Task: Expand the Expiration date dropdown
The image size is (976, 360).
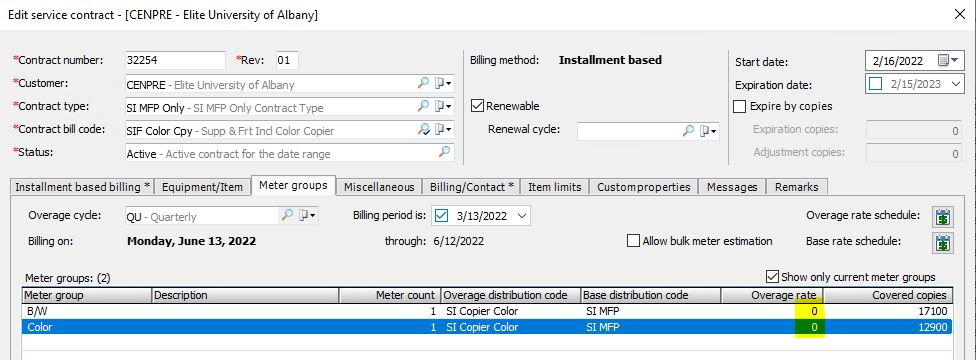Action: pos(957,84)
